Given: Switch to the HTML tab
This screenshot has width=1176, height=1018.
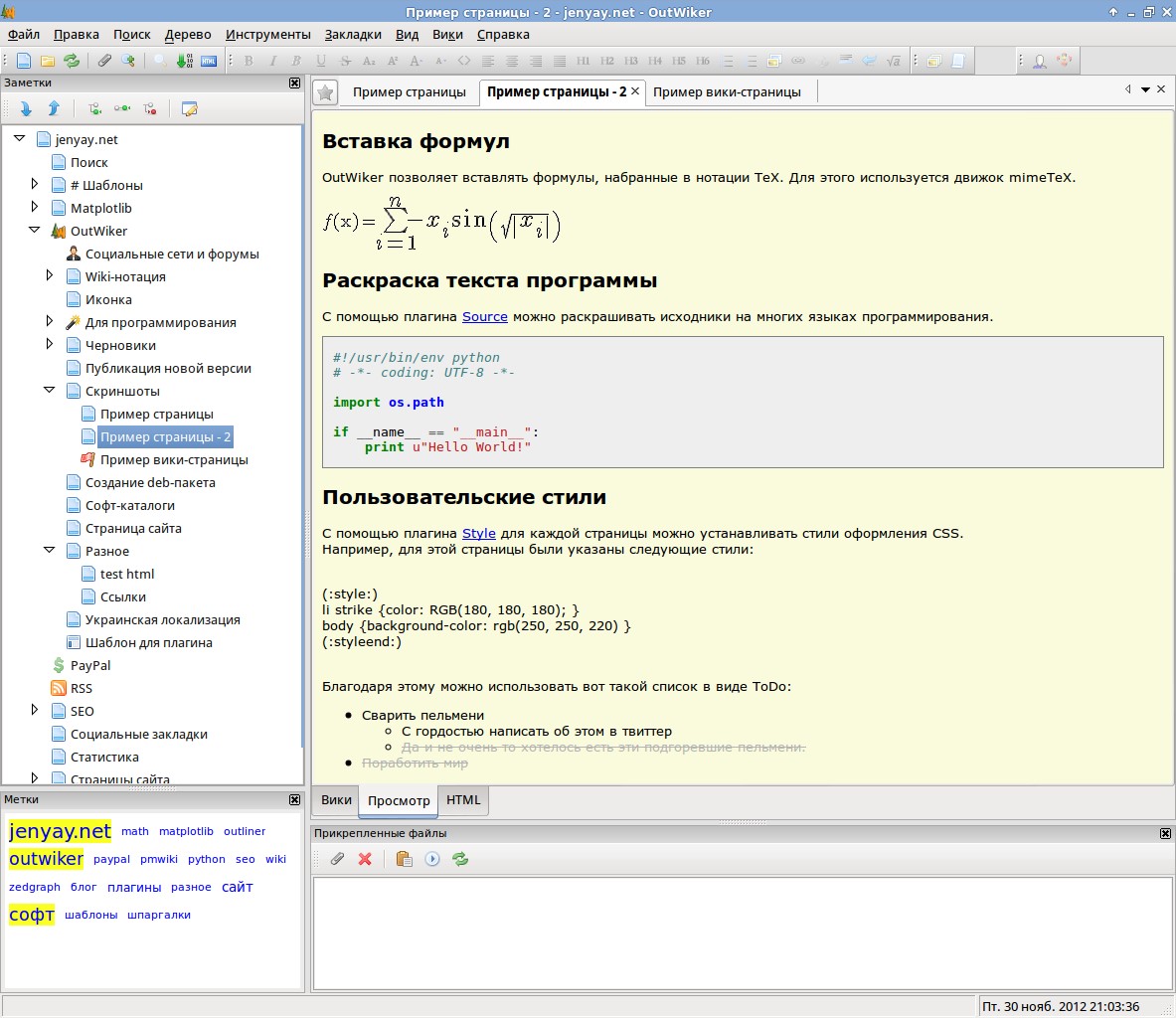Looking at the screenshot, I should click(x=462, y=799).
